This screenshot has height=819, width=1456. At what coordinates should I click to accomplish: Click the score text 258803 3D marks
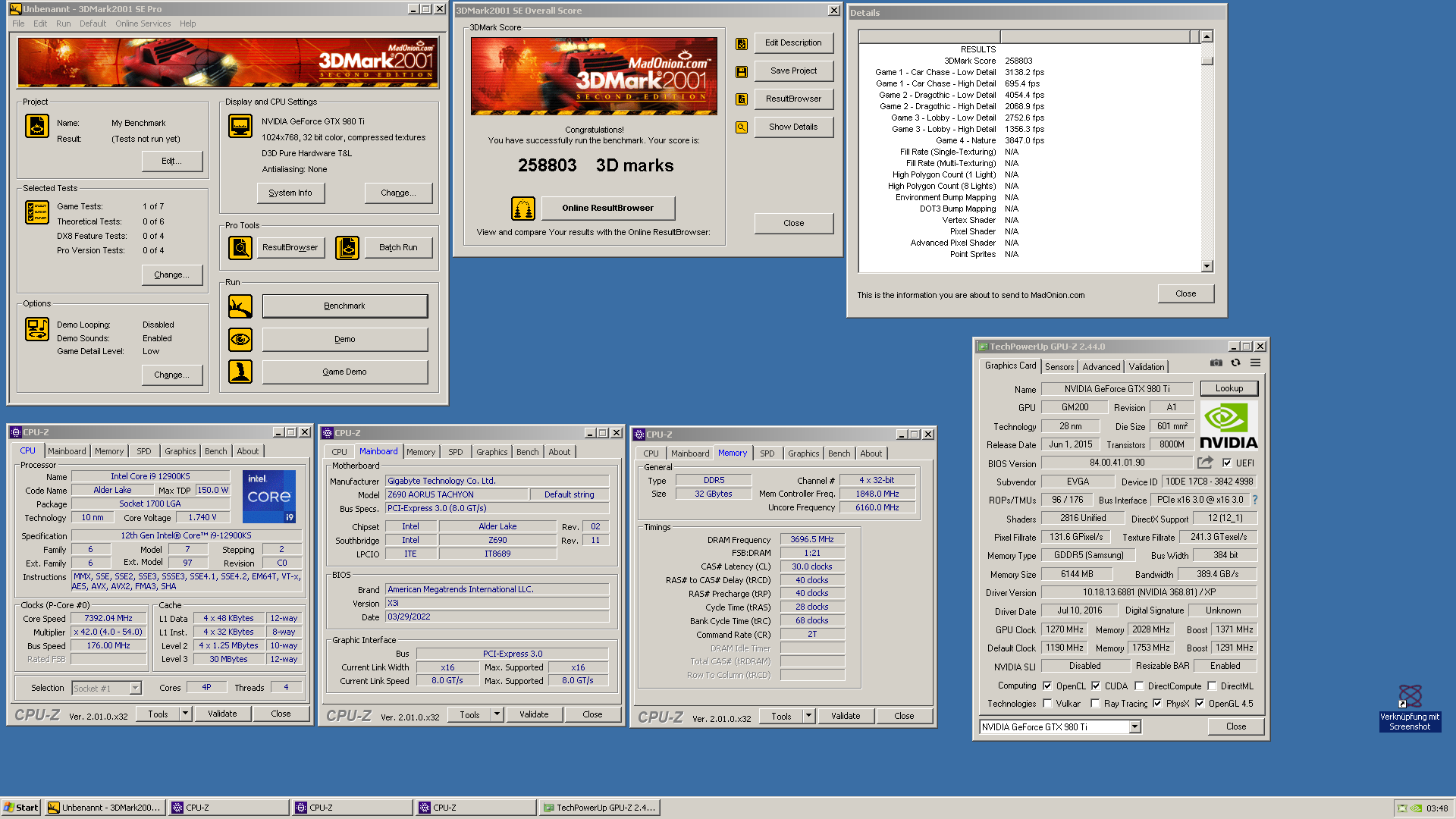595,166
